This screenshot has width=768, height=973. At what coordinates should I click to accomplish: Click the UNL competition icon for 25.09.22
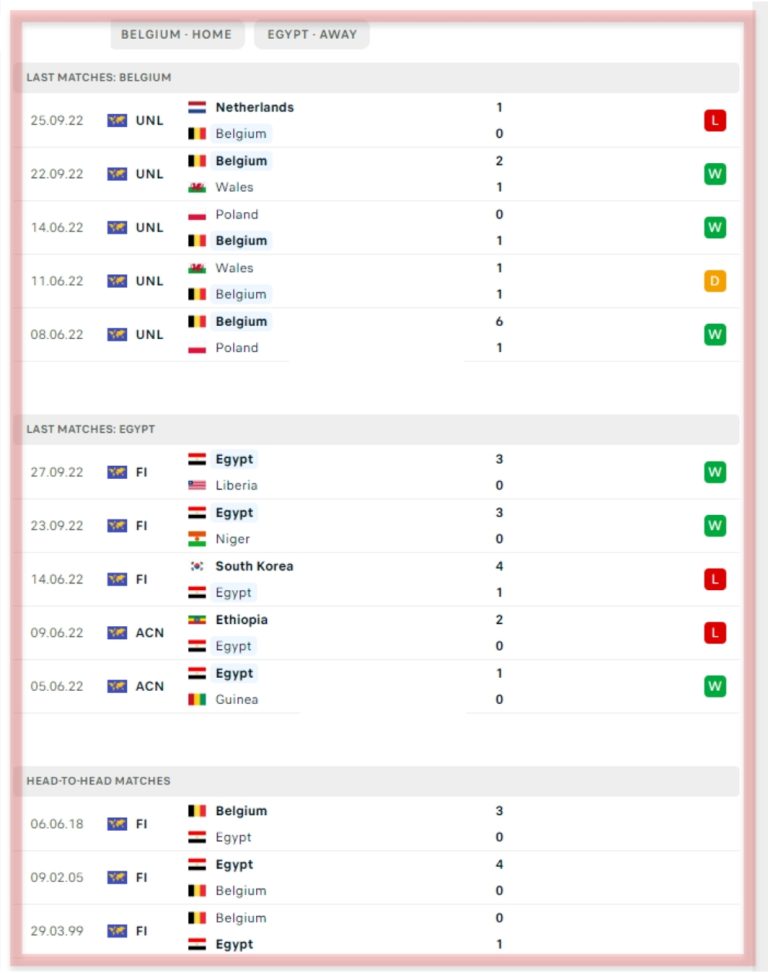117,121
